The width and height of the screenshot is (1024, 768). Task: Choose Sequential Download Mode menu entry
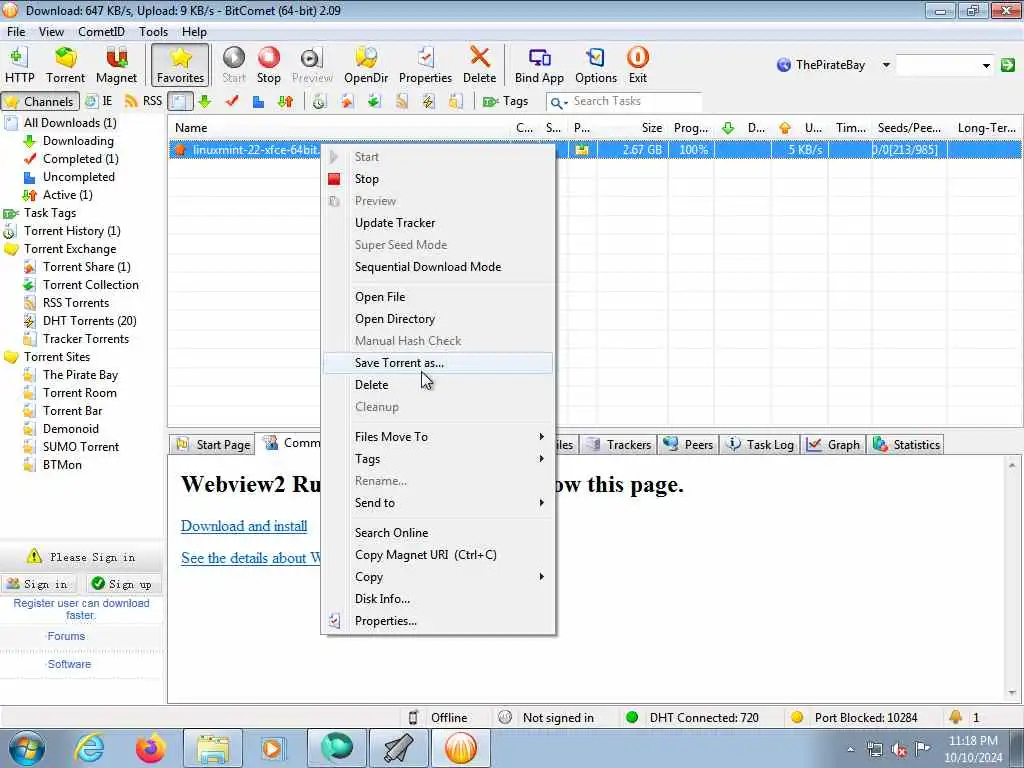(x=438, y=266)
